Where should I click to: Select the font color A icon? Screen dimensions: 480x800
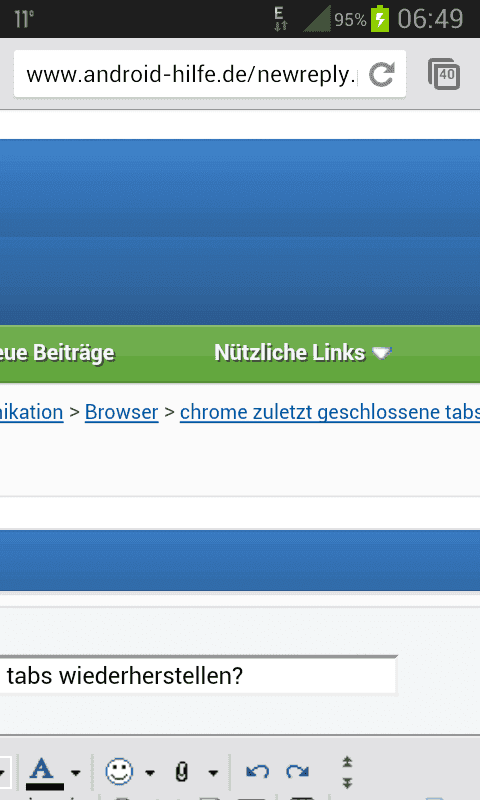(x=45, y=772)
